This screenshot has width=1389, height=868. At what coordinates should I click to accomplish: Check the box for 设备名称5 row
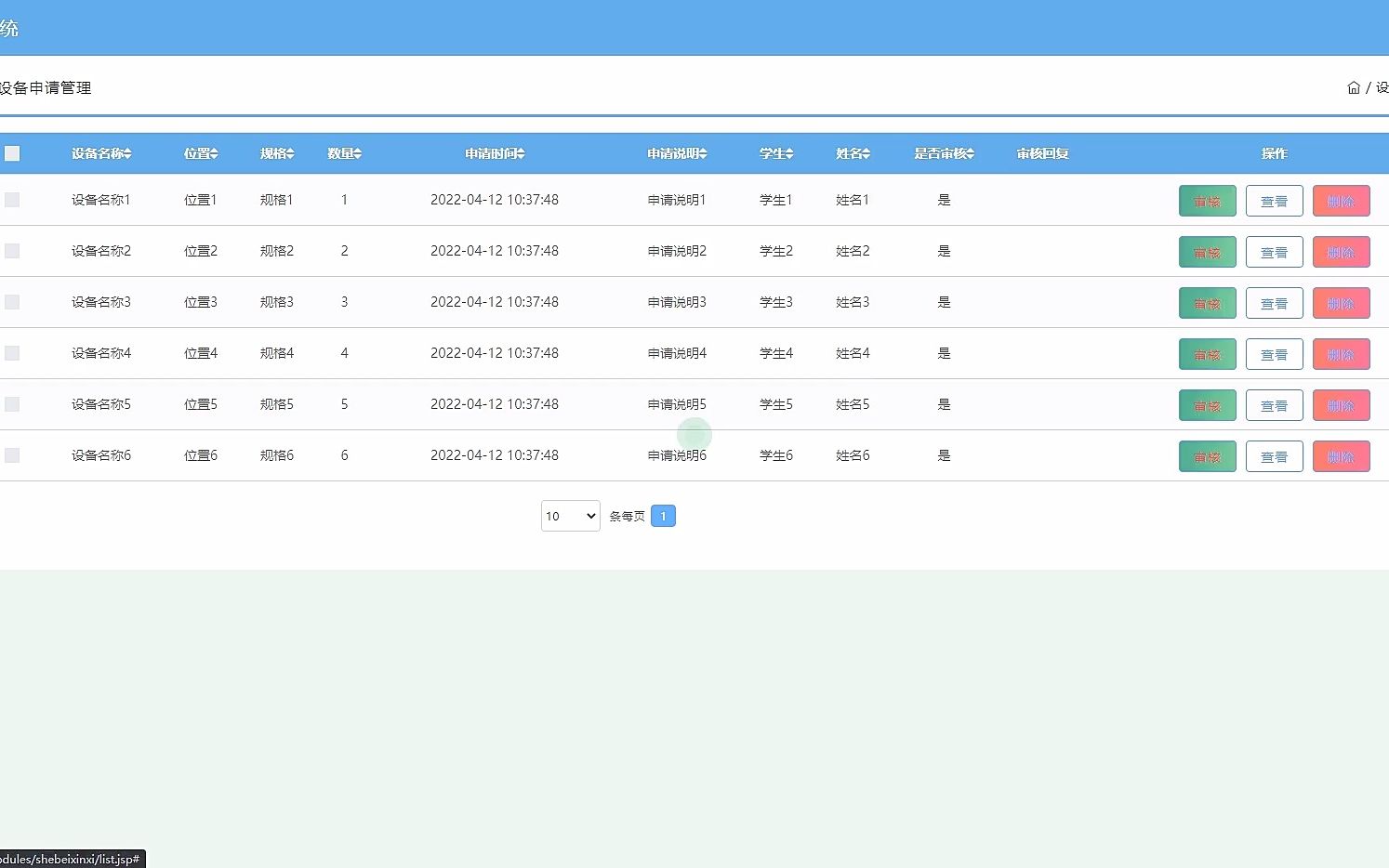[x=12, y=404]
